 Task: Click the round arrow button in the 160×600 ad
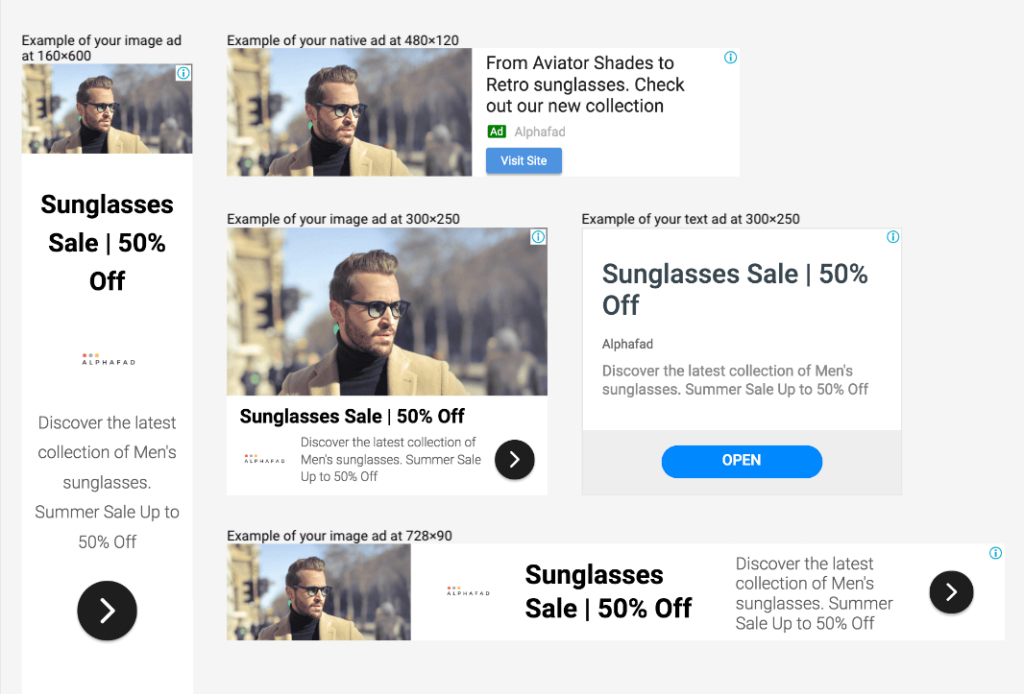point(107,610)
